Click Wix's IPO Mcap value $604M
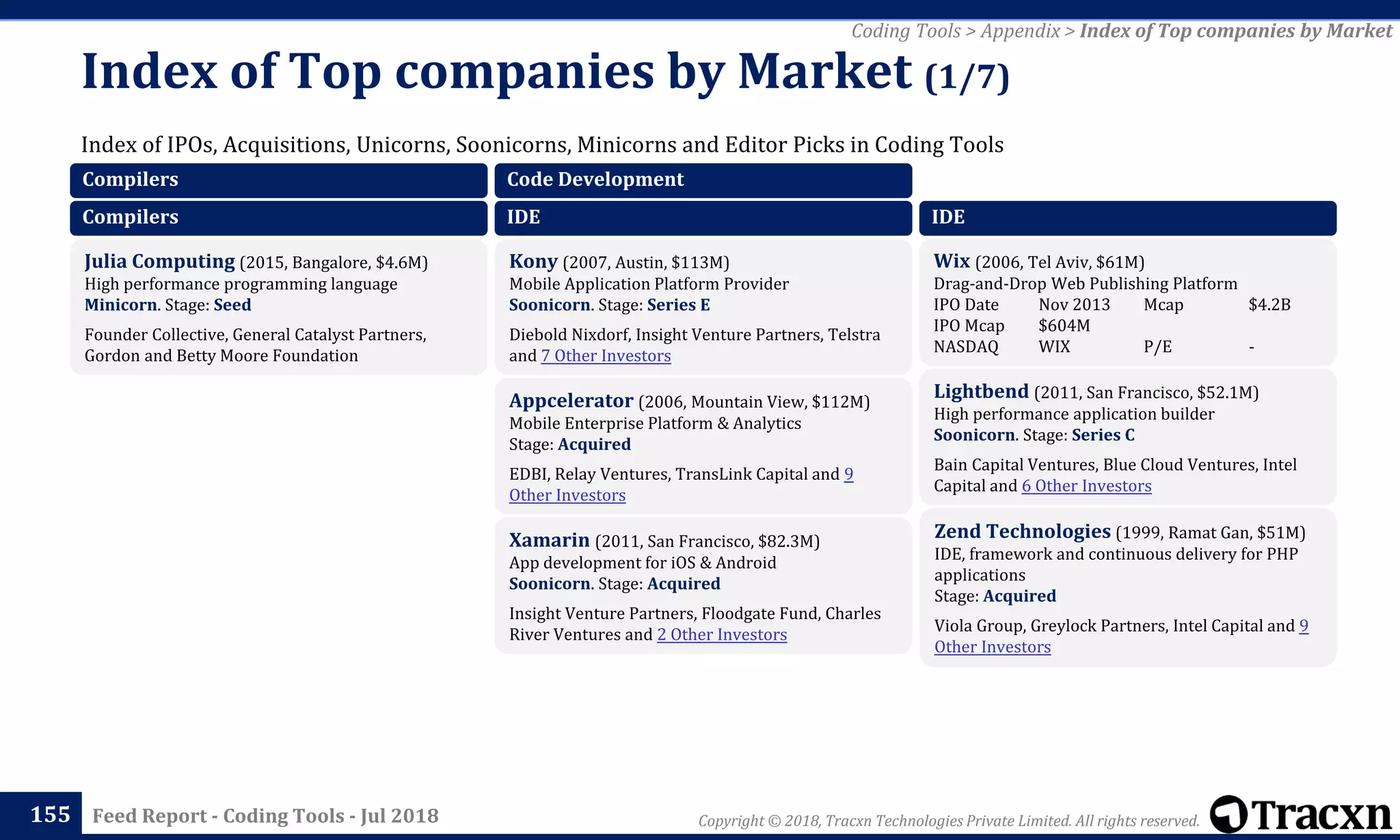The width and height of the screenshot is (1400, 840). tap(1064, 326)
